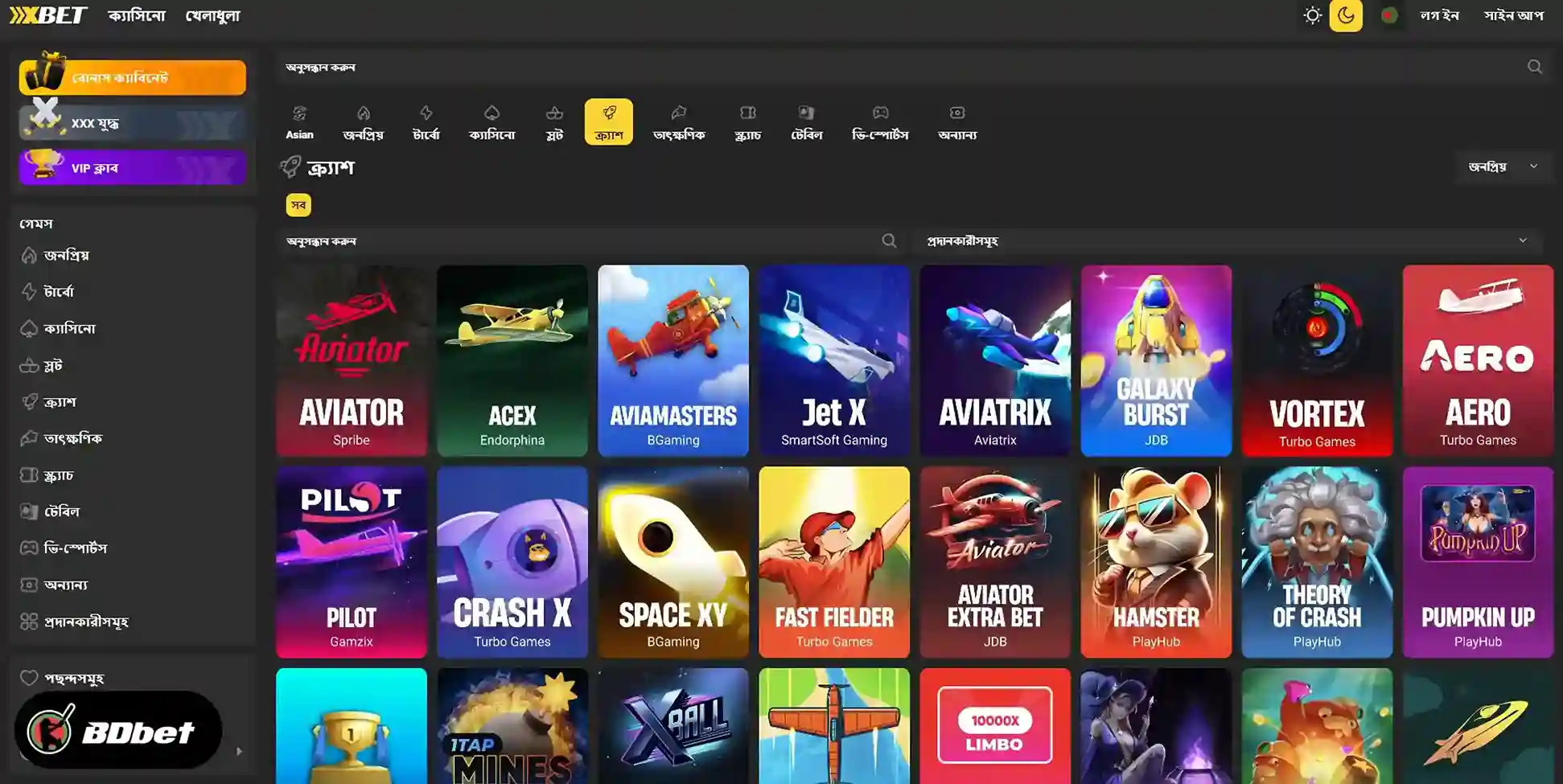This screenshot has height=784, width=1563.
Task: Open the Aviator Spribe game
Action: click(352, 360)
